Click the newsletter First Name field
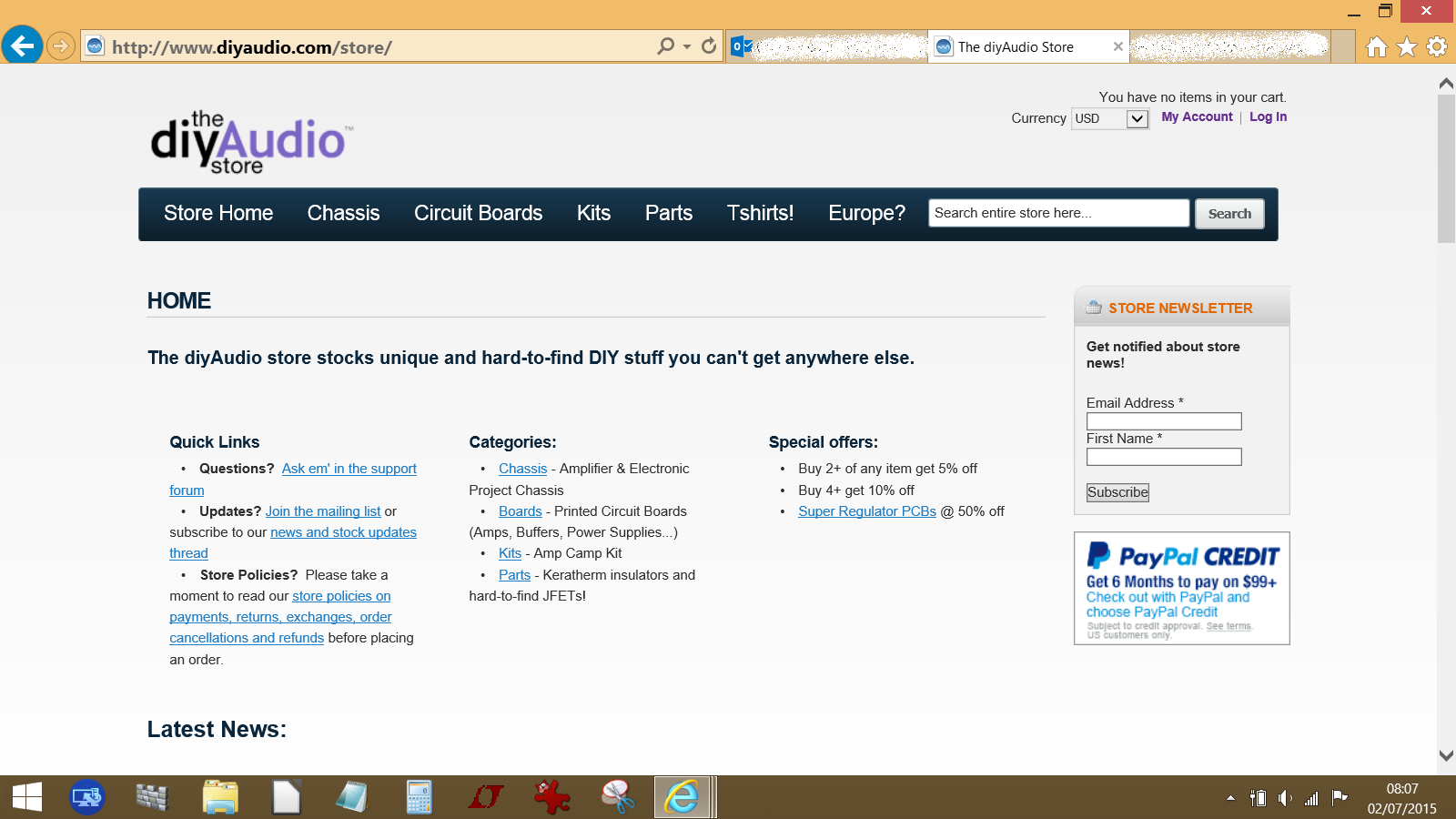Screen dimensions: 1456x819 tap(1164, 457)
